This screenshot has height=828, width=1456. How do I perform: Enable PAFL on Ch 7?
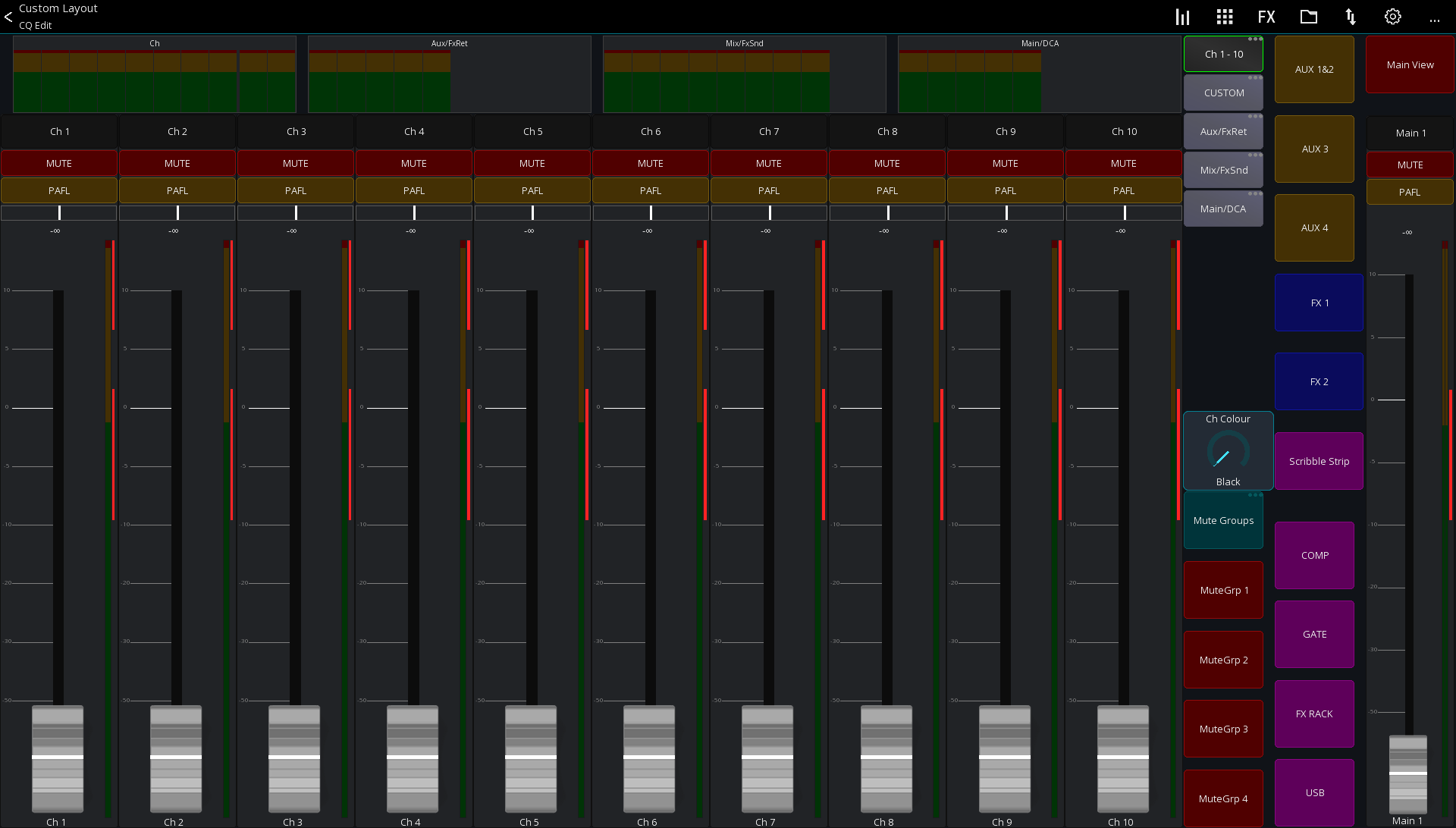tap(769, 190)
